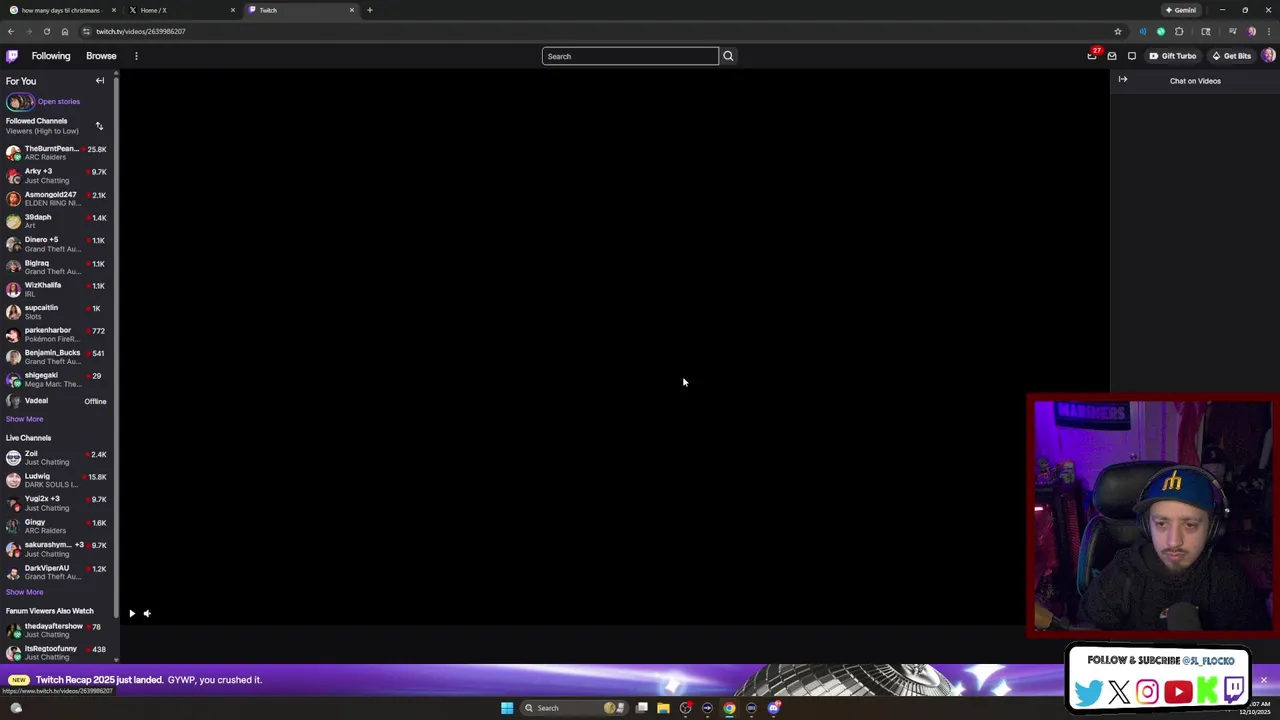Play the video
1280x720 pixels.
(x=131, y=613)
